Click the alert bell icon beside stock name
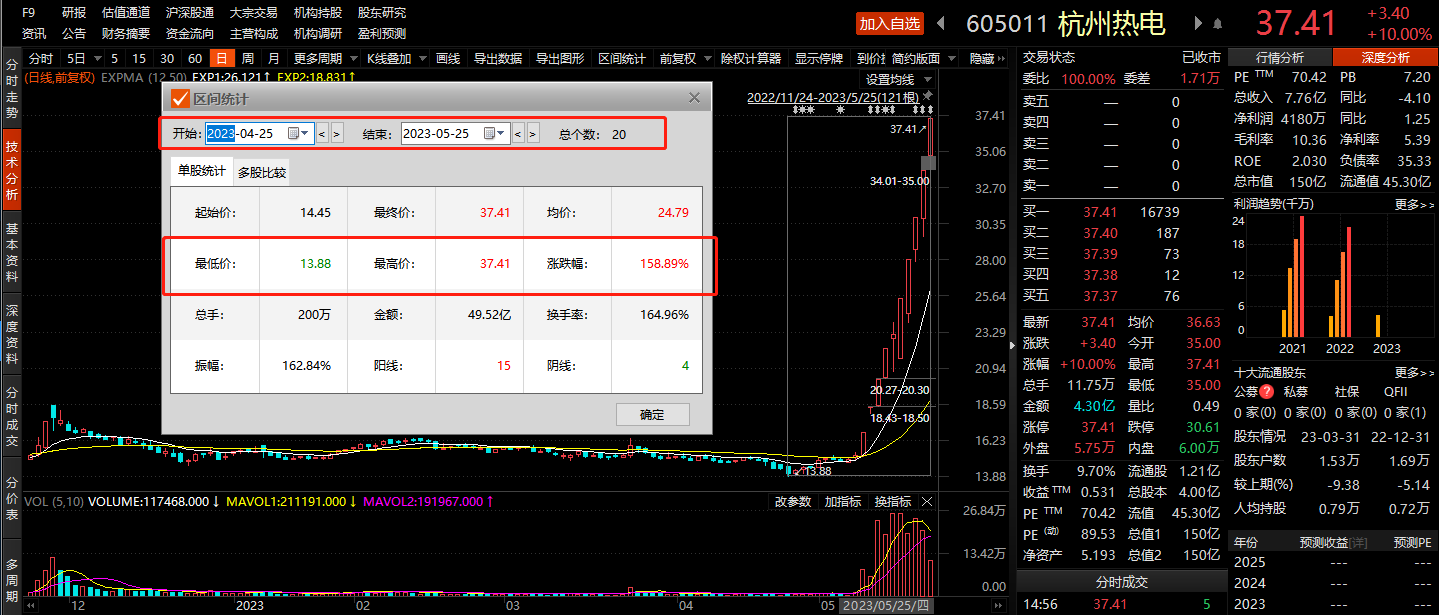1439x615 pixels. 1217,23
